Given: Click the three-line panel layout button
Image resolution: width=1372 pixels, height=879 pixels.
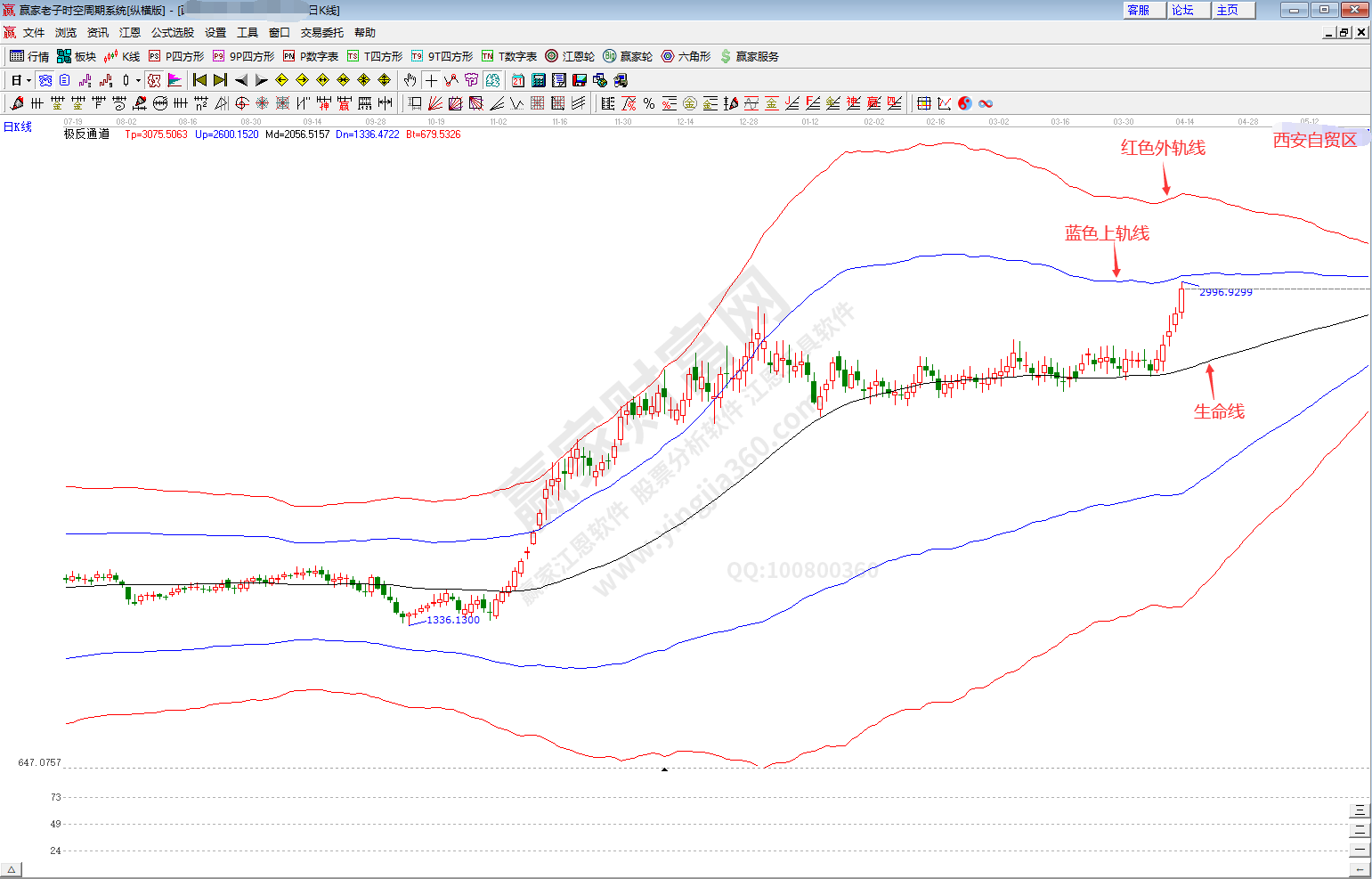Looking at the screenshot, I should (1360, 810).
